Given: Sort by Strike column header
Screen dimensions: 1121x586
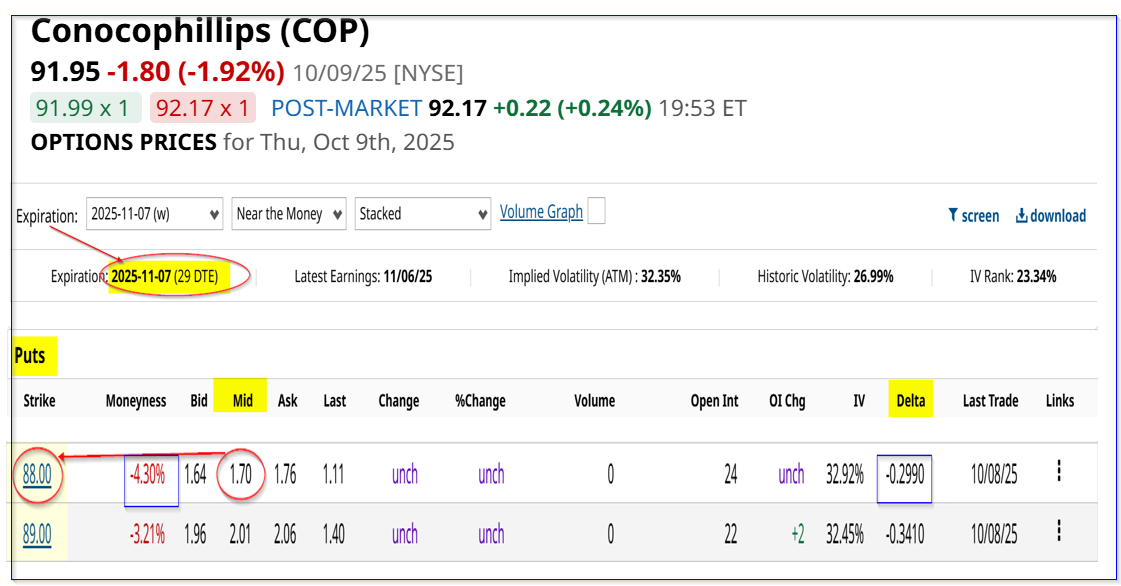Looking at the screenshot, I should pyautogui.click(x=40, y=401).
